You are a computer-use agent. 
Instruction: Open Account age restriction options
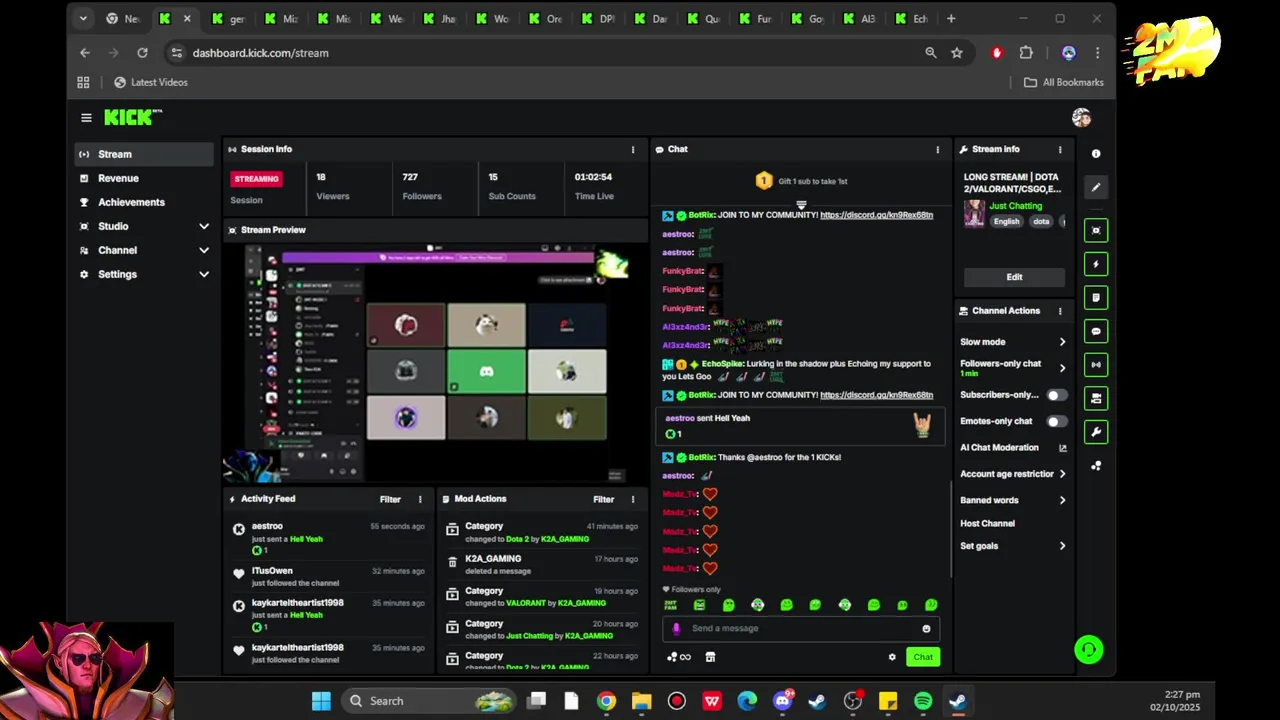tap(1012, 474)
